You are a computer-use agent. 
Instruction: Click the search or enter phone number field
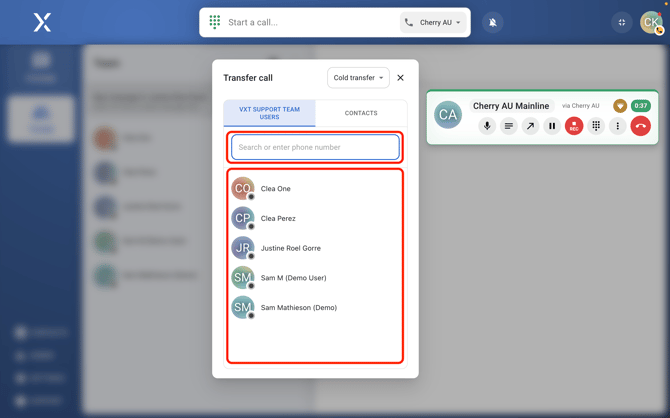pos(315,147)
